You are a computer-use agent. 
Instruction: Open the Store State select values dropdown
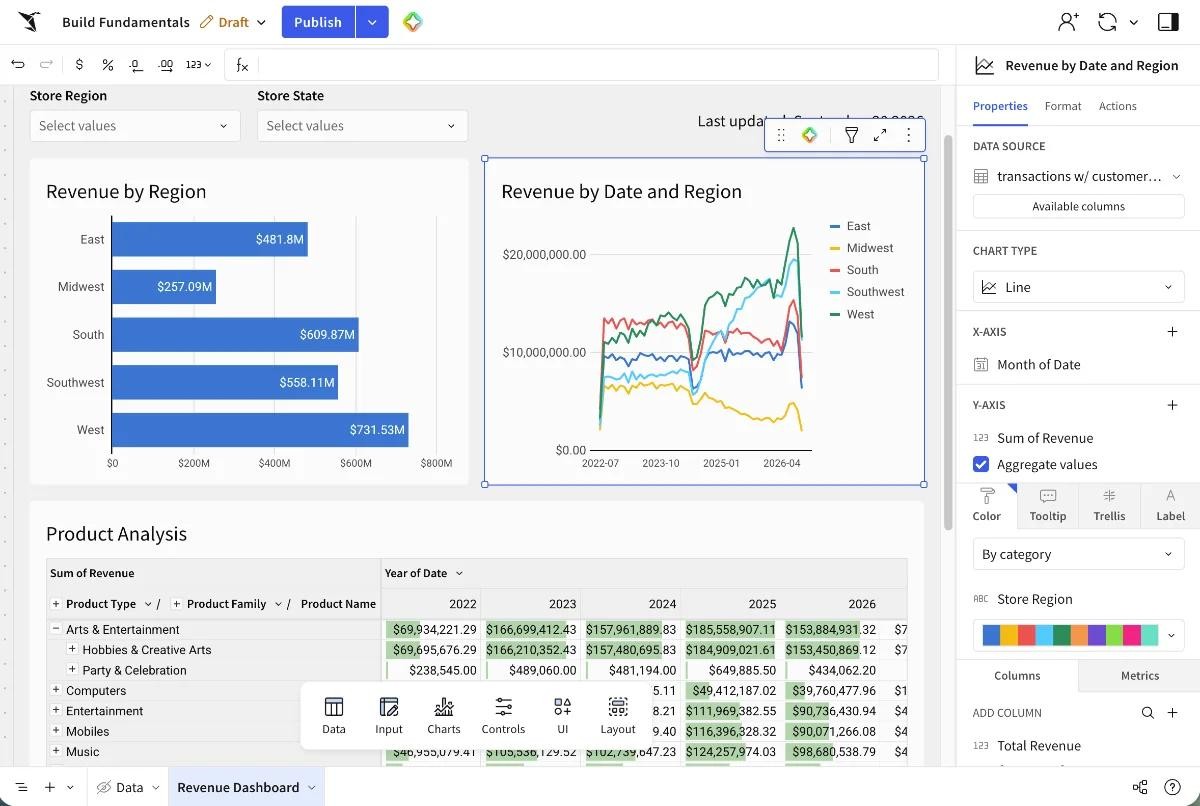(362, 126)
